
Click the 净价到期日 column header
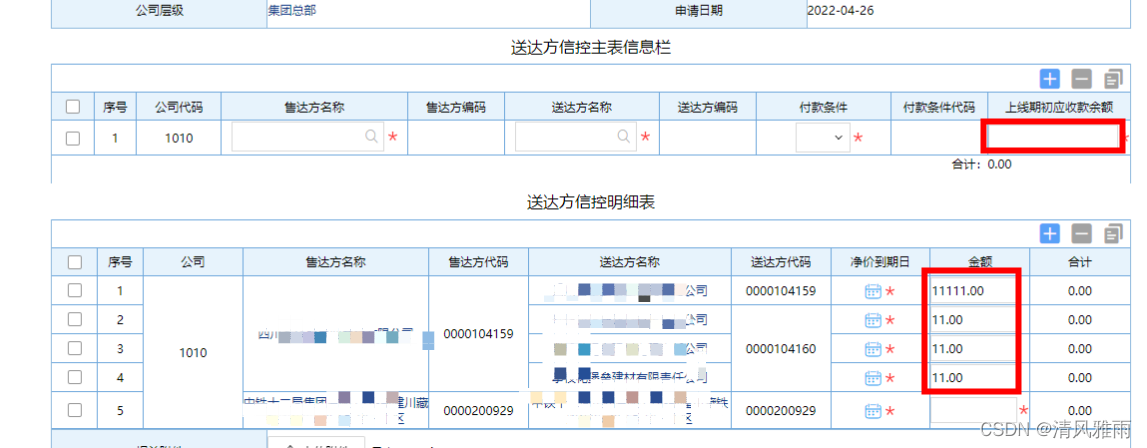coord(880,261)
